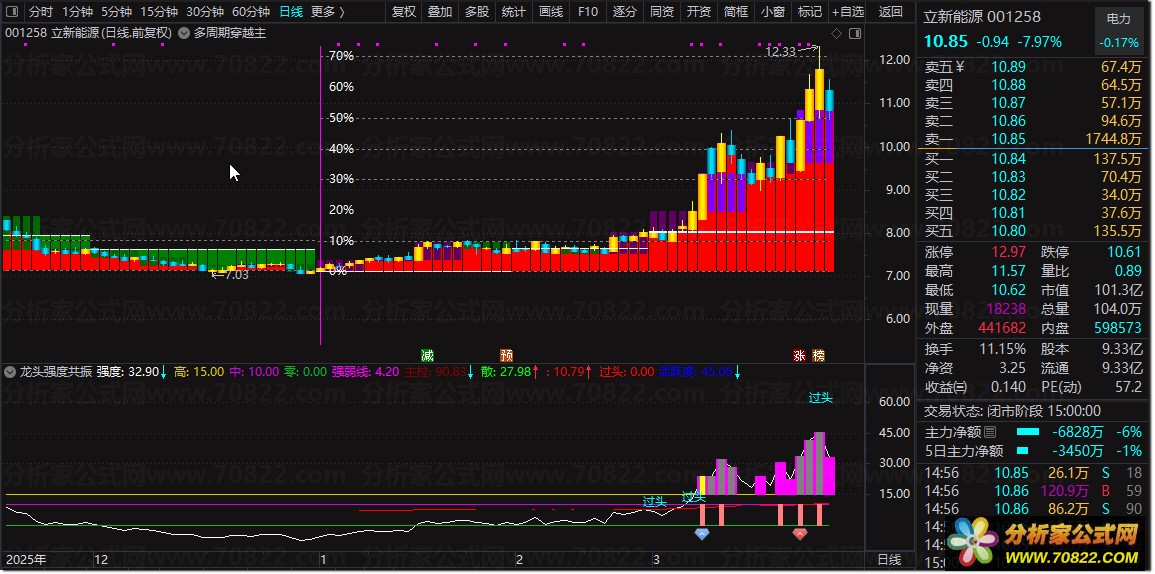Click blue diamond signal marker
Image resolution: width=1155 pixels, height=574 pixels.
point(701,533)
